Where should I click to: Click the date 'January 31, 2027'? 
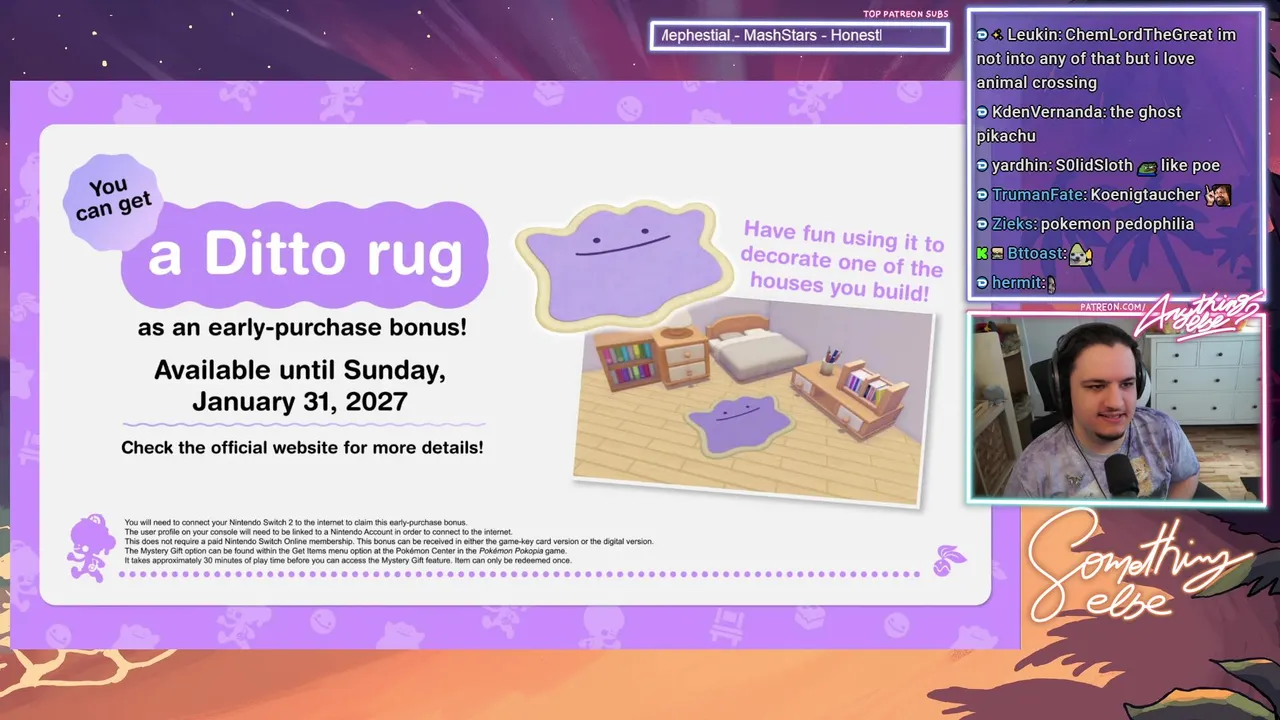coord(300,402)
